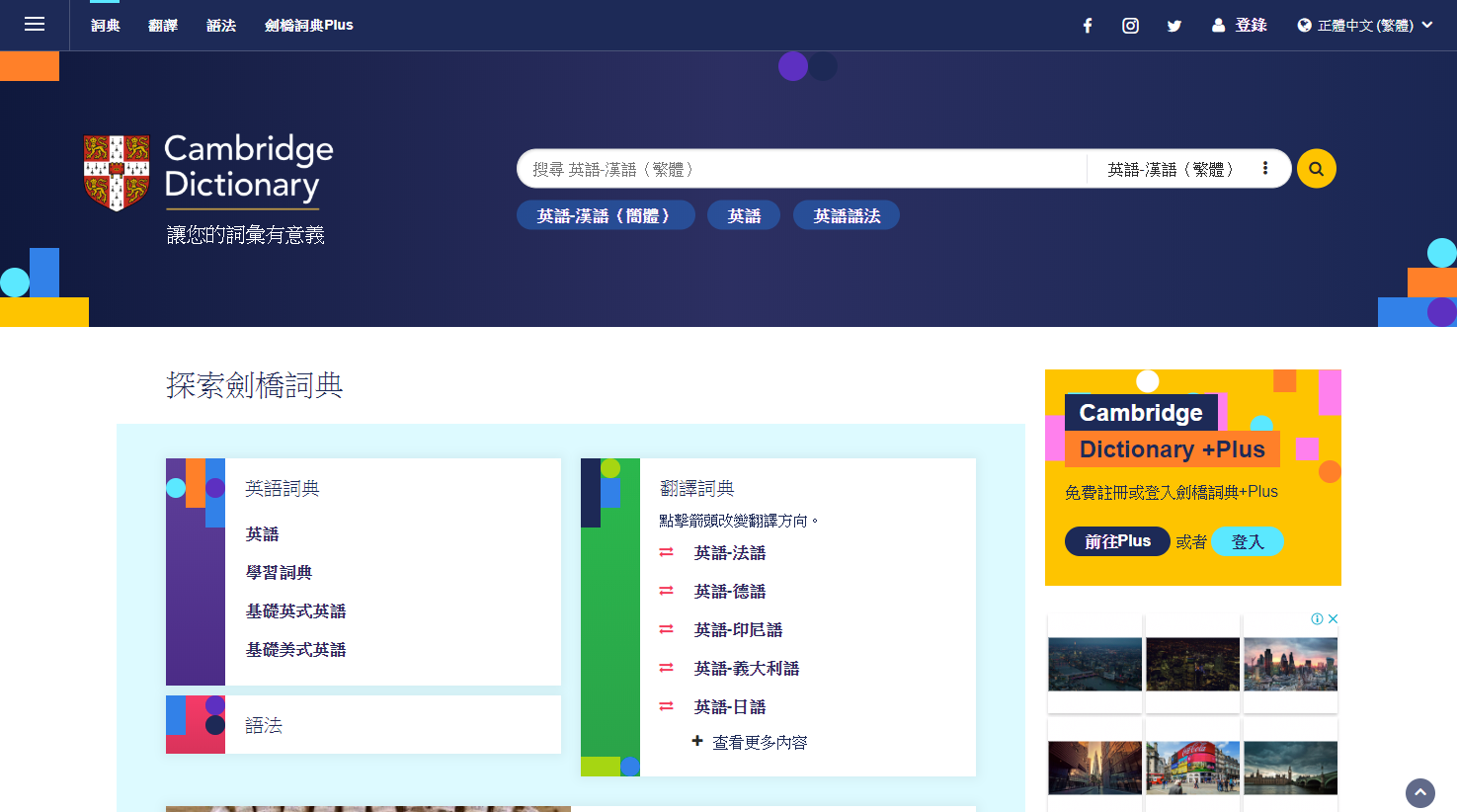Image resolution: width=1457 pixels, height=812 pixels.
Task: Focus the dictionary search input field
Action: (x=802, y=169)
